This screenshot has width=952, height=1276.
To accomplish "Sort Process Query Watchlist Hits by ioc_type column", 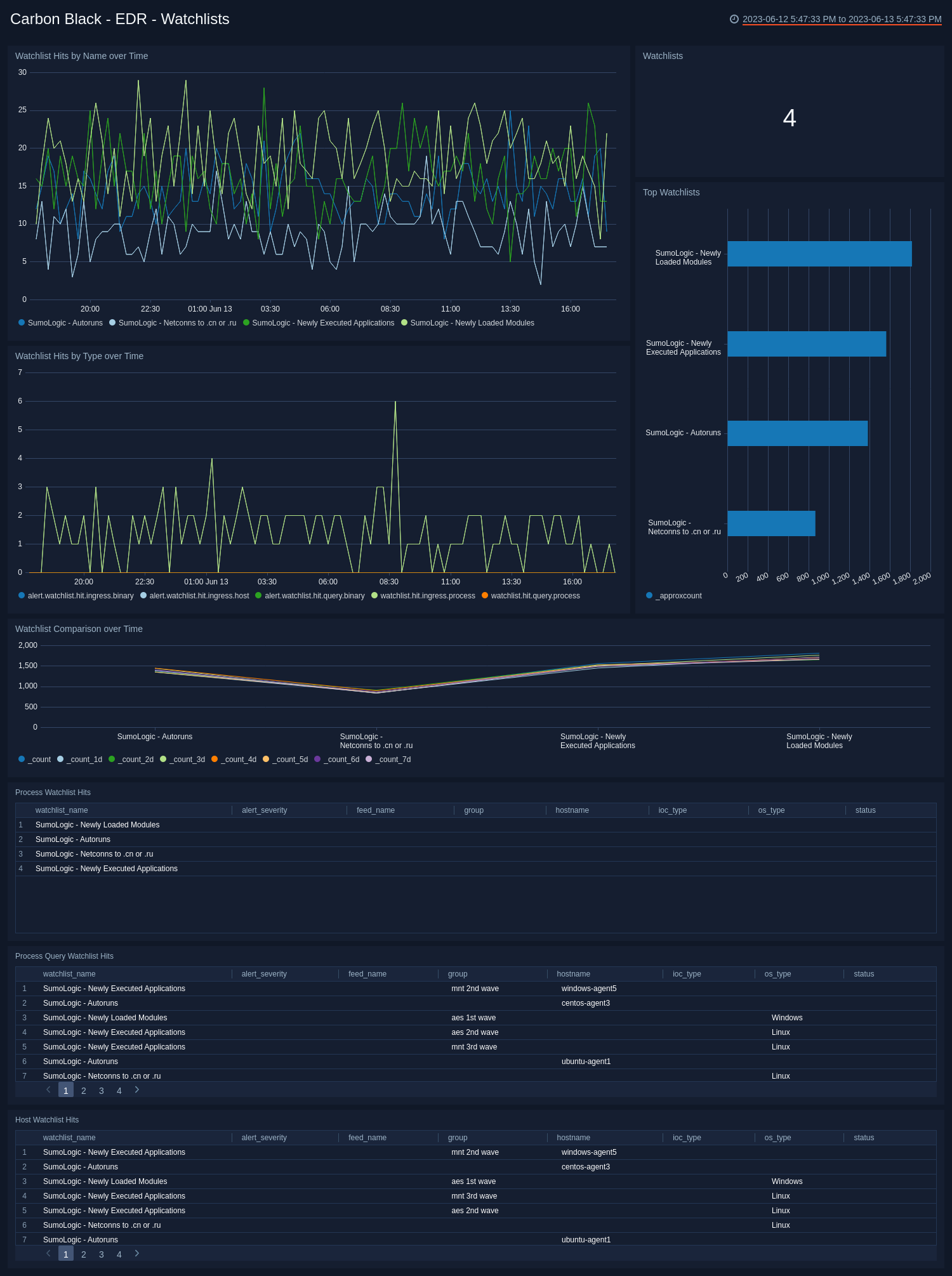I will point(687,974).
